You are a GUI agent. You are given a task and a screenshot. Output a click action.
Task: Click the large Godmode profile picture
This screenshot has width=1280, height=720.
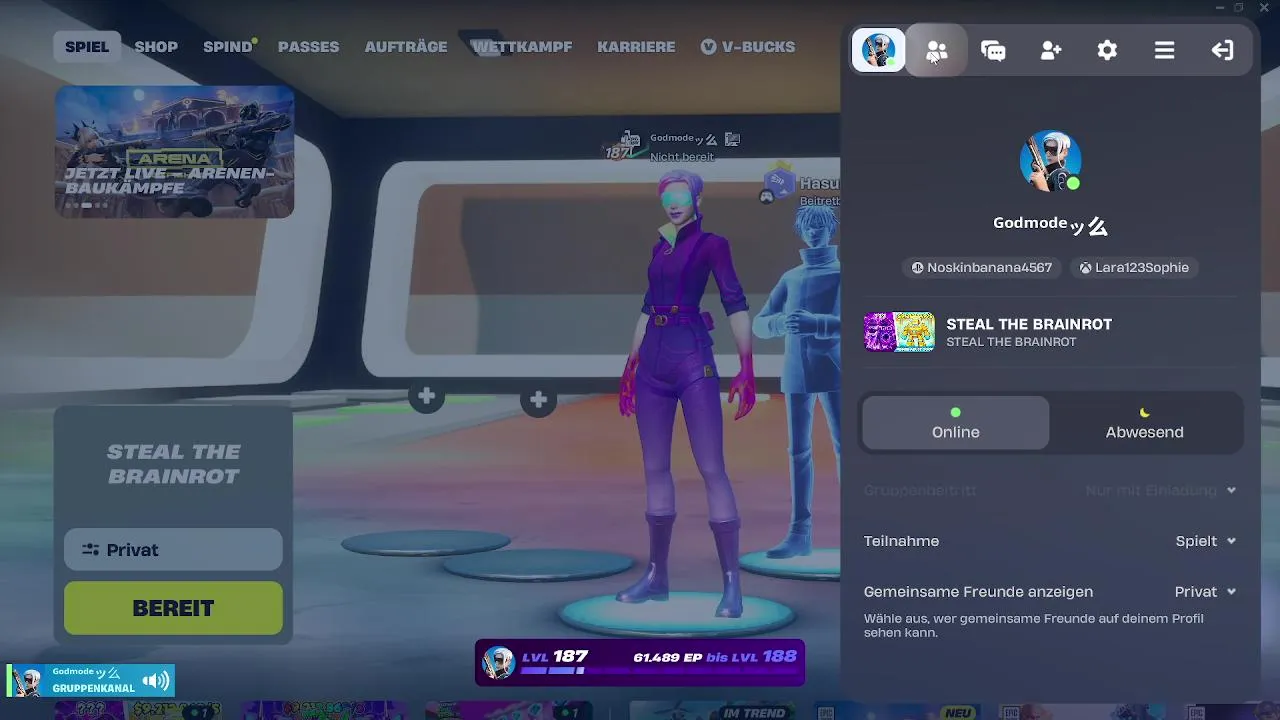(1050, 160)
